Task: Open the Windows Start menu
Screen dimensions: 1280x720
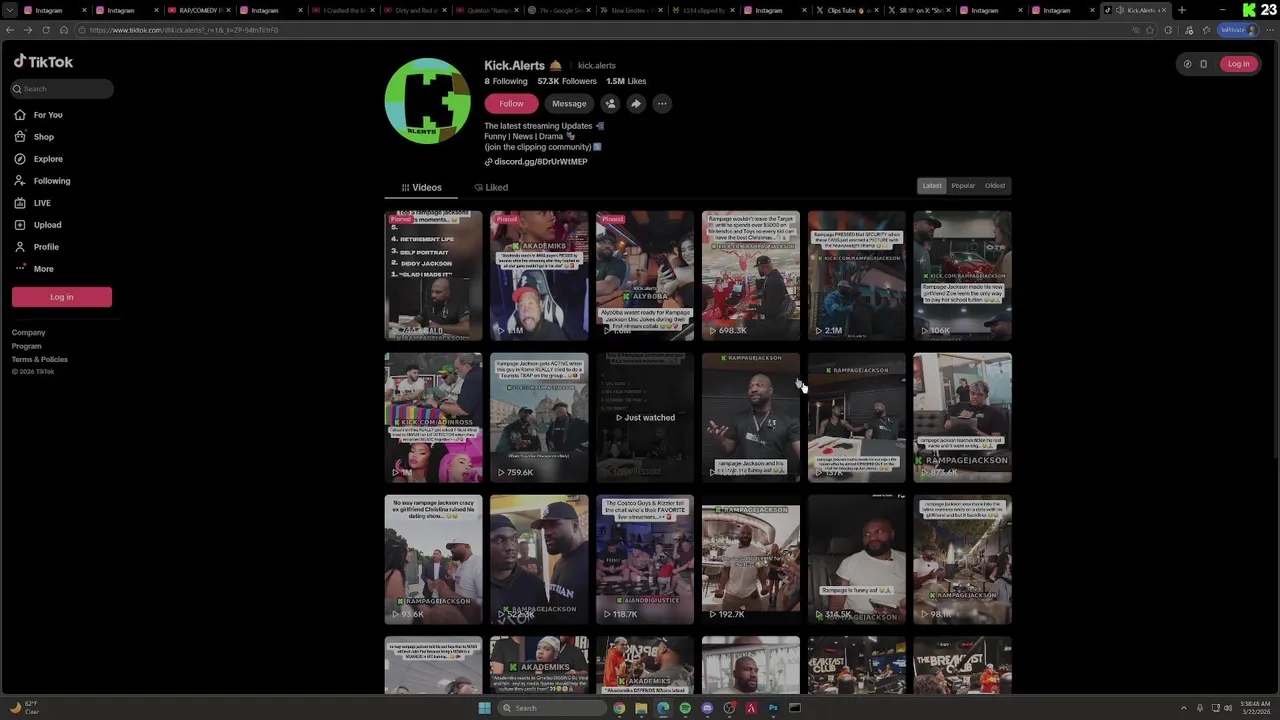Action: coord(485,708)
